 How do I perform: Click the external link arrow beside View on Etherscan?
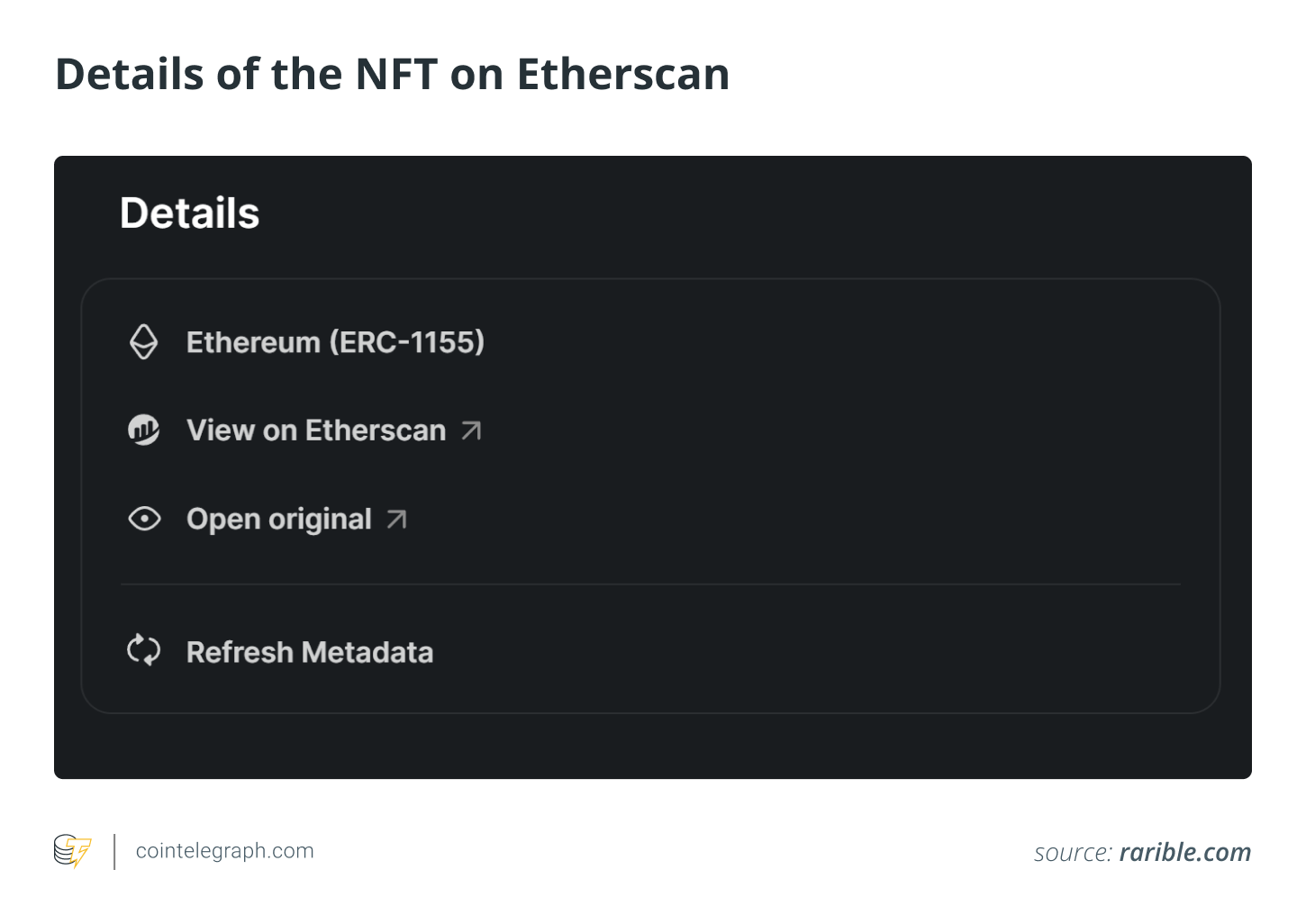tap(472, 430)
